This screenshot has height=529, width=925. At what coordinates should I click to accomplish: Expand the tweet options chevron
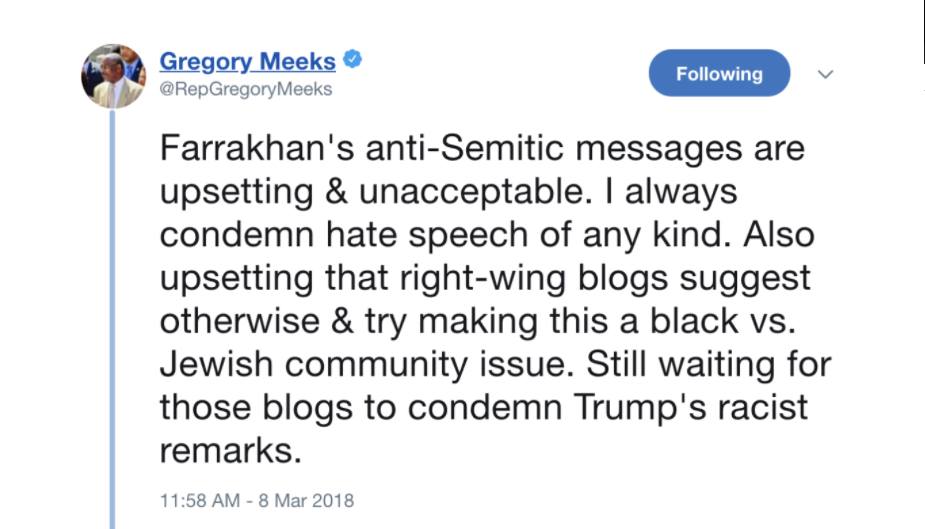pos(825,75)
